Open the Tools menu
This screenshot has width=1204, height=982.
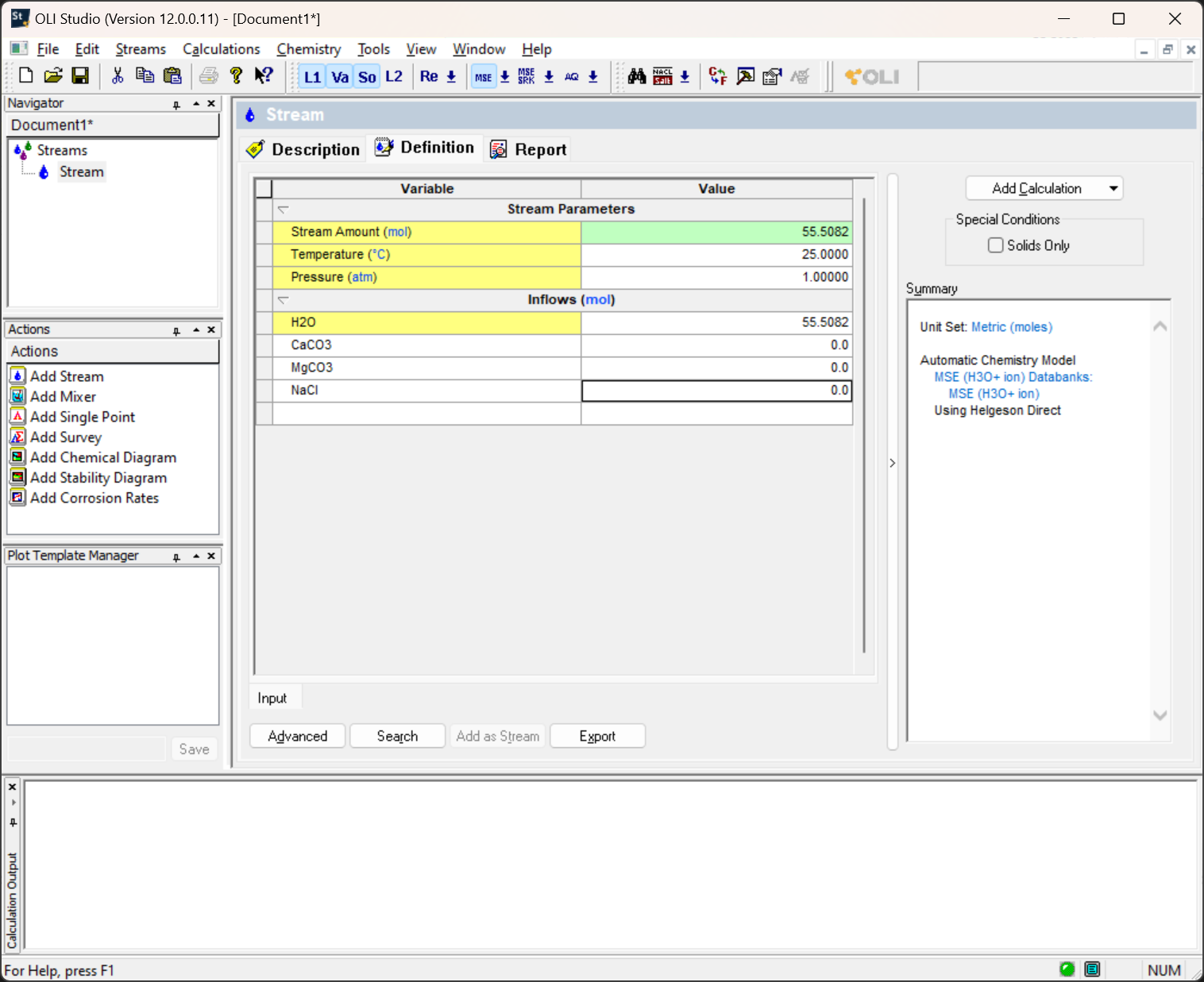pyautogui.click(x=373, y=49)
